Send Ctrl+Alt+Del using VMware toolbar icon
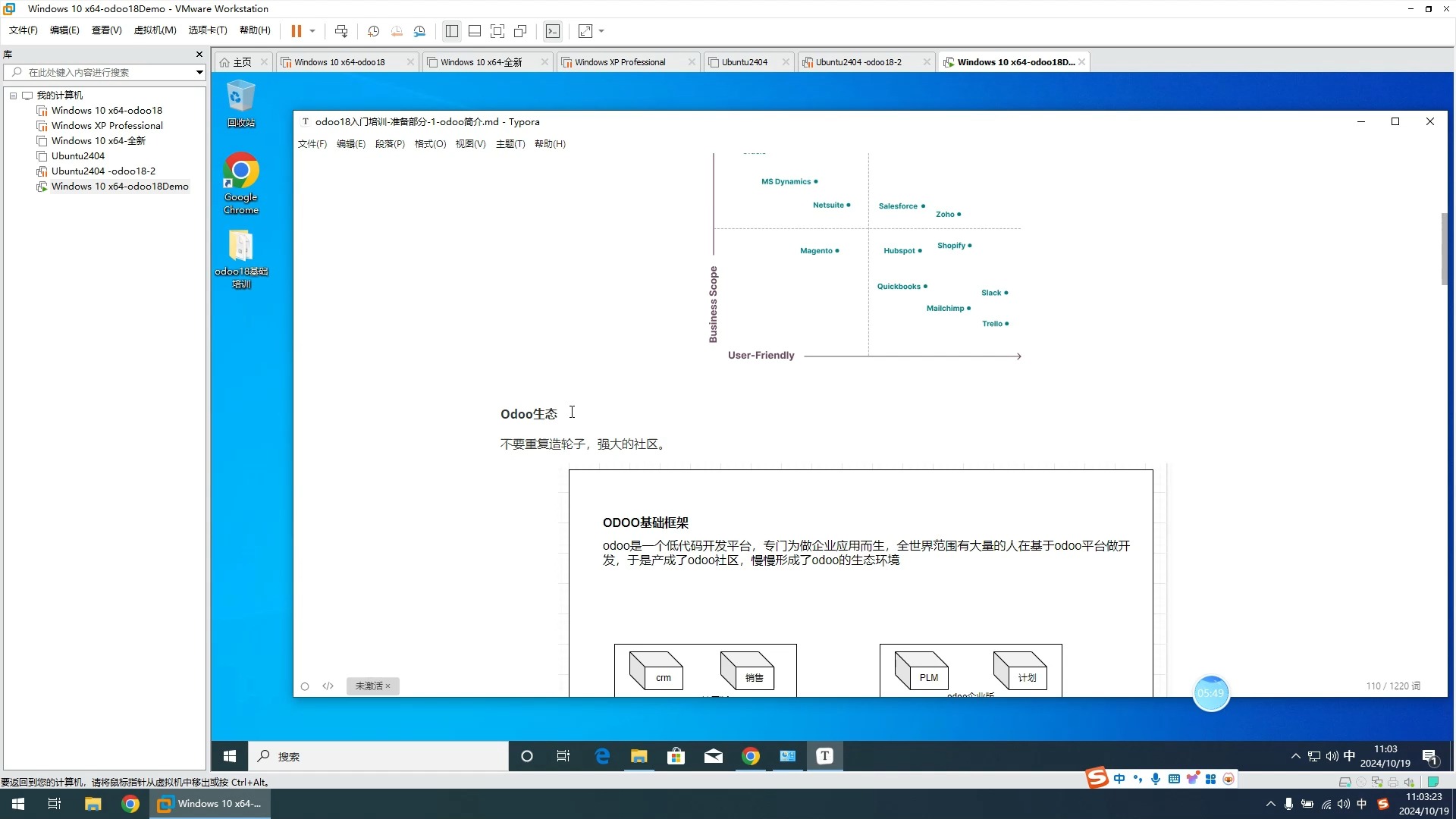 [x=341, y=31]
